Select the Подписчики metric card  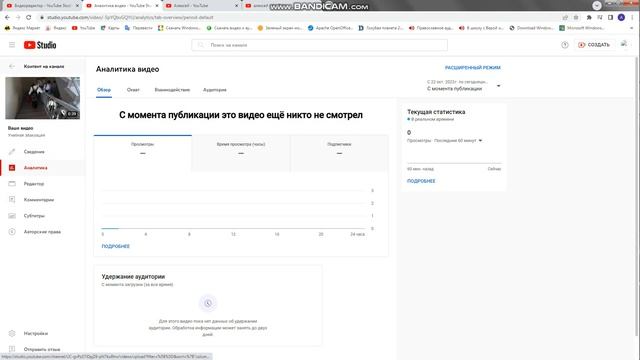click(339, 153)
